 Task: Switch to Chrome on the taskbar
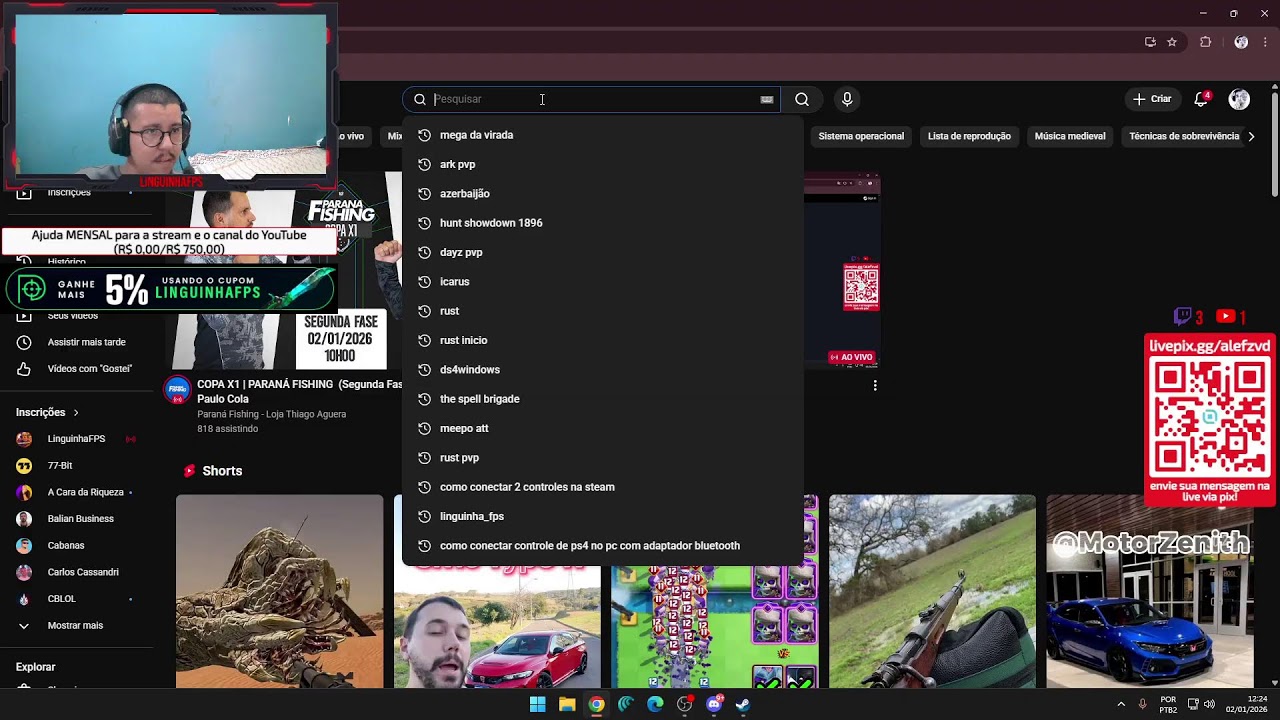[596, 704]
